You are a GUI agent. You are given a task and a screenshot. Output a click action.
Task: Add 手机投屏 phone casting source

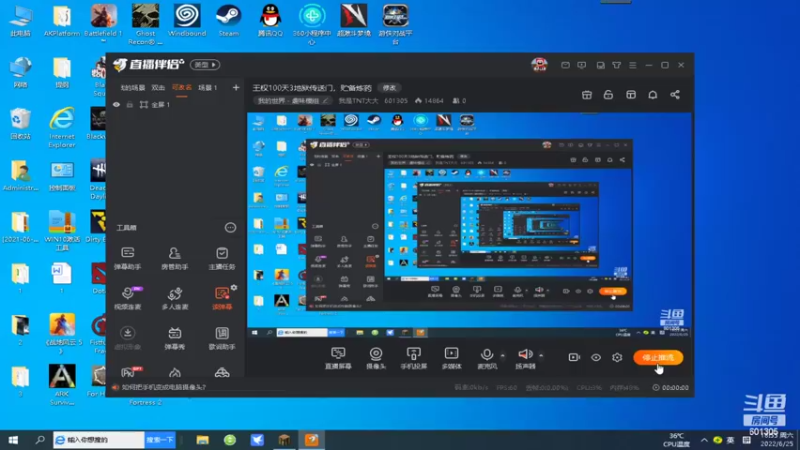[414, 358]
